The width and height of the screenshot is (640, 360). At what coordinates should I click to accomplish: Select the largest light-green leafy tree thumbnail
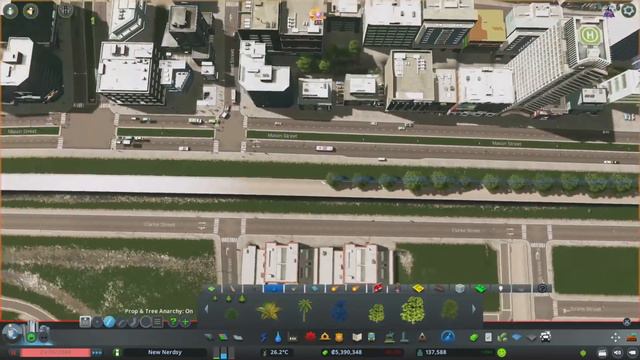coord(413,310)
